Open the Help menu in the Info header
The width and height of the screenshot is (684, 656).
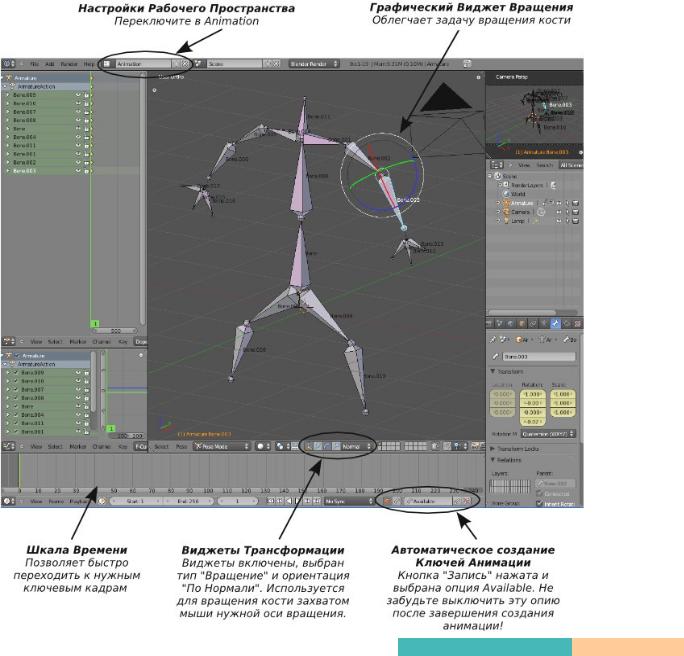tap(89, 64)
